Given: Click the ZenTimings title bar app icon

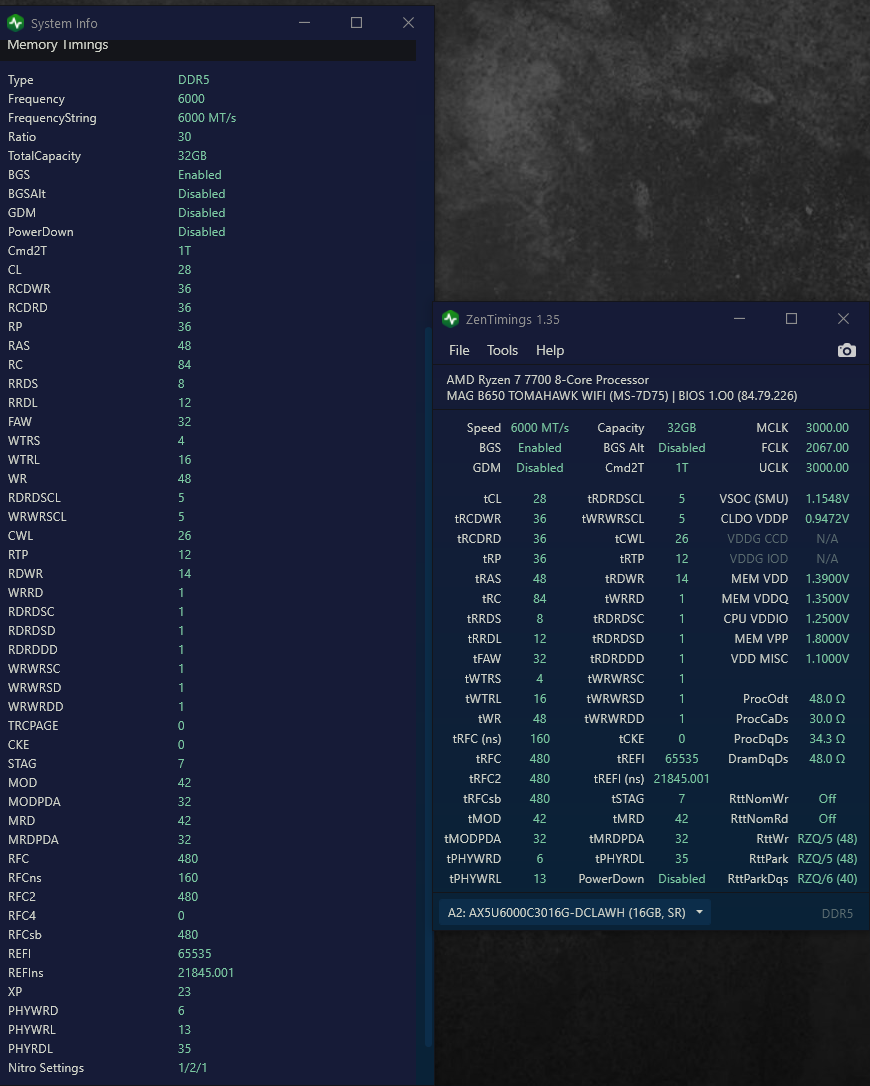Looking at the screenshot, I should [450, 319].
